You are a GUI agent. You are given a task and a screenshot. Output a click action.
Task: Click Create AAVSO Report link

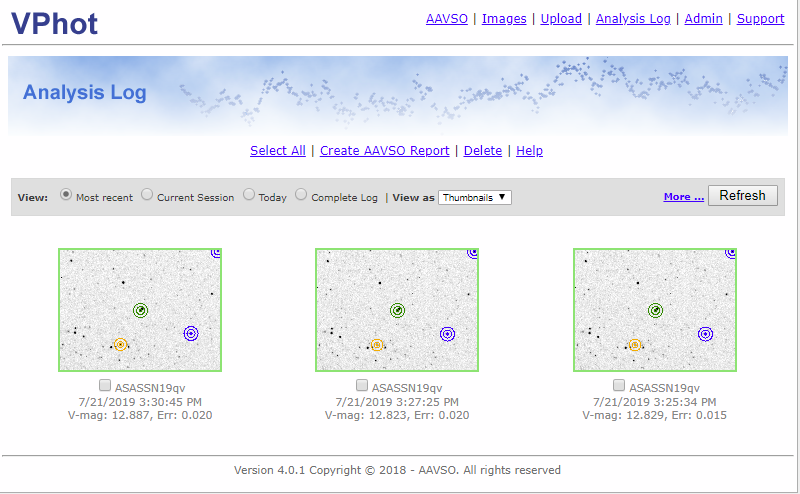click(384, 151)
